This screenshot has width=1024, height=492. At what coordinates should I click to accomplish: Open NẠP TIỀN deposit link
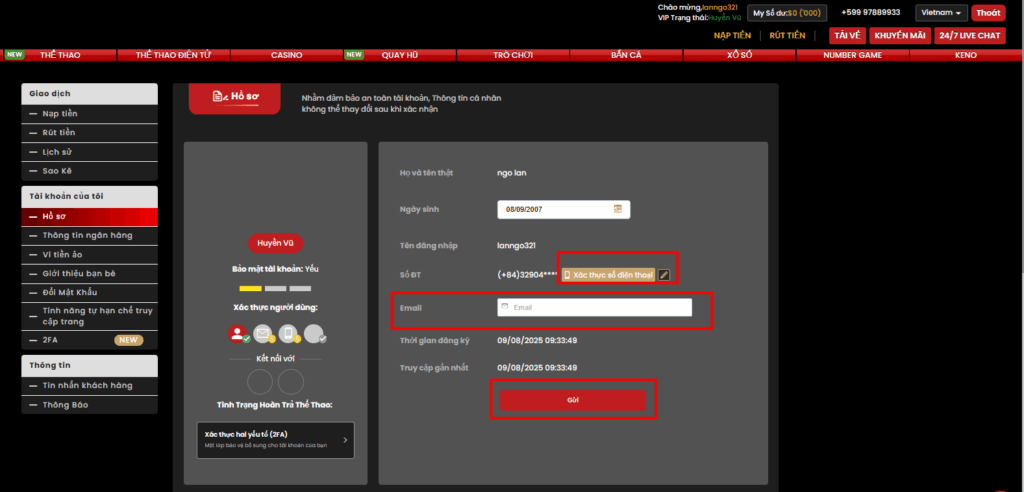pos(732,35)
